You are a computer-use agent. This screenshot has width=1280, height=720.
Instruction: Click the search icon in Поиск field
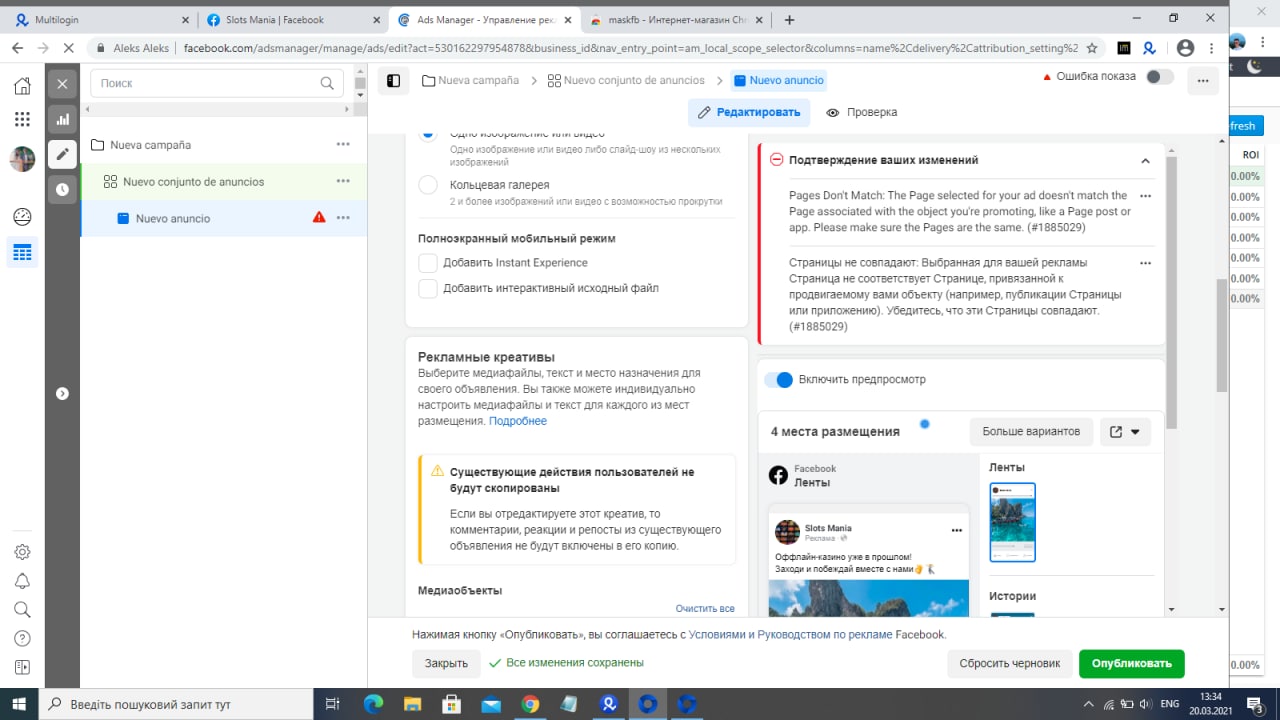coord(327,83)
